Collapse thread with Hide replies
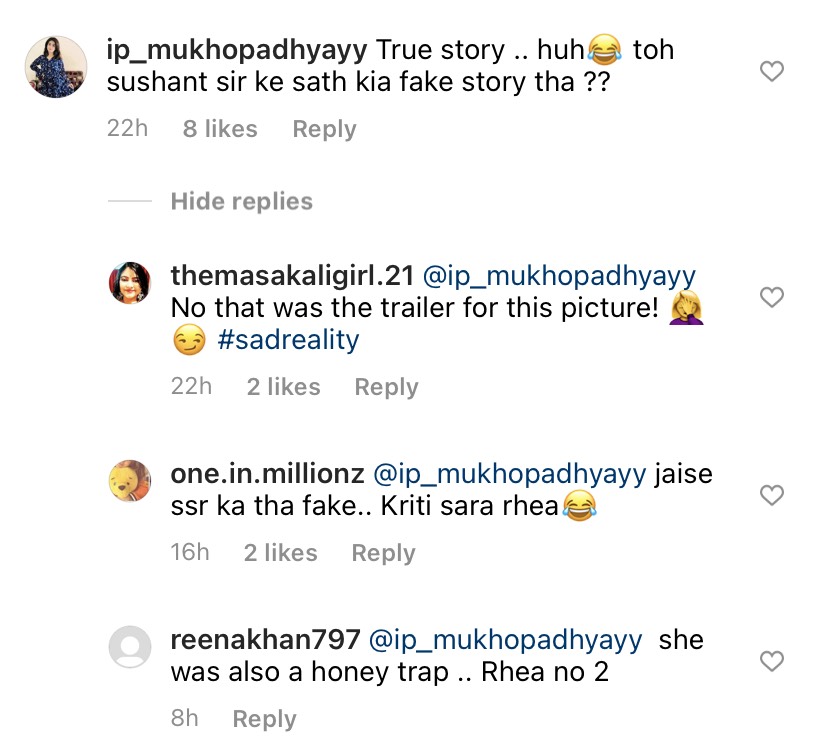828x749 pixels. tap(241, 202)
